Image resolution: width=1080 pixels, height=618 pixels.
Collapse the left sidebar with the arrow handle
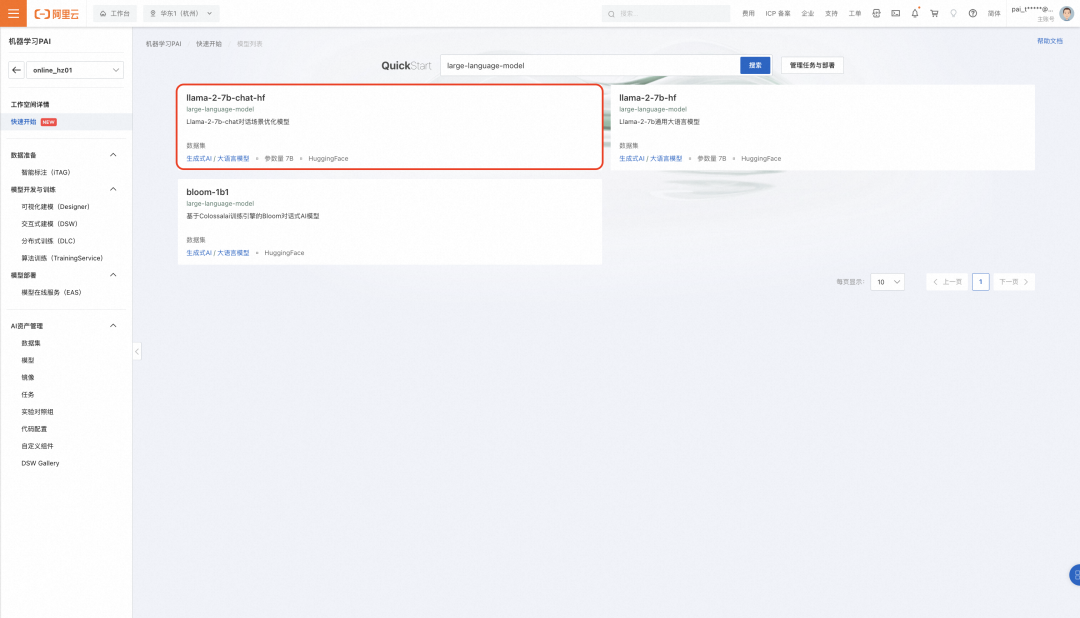click(x=137, y=351)
